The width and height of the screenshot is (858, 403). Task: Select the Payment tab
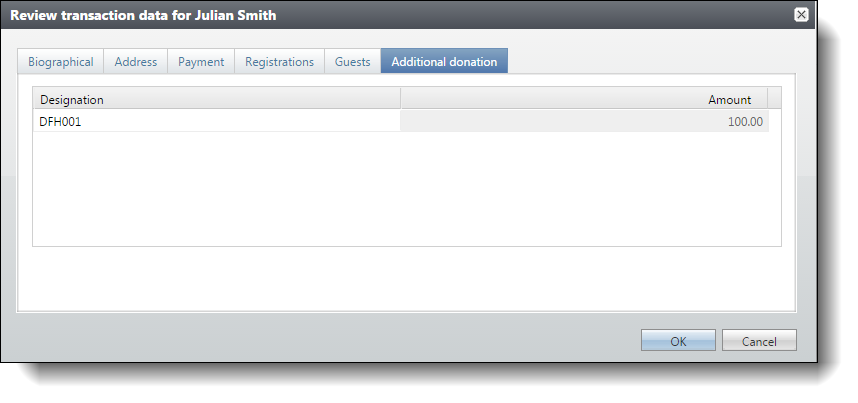pyautogui.click(x=201, y=62)
